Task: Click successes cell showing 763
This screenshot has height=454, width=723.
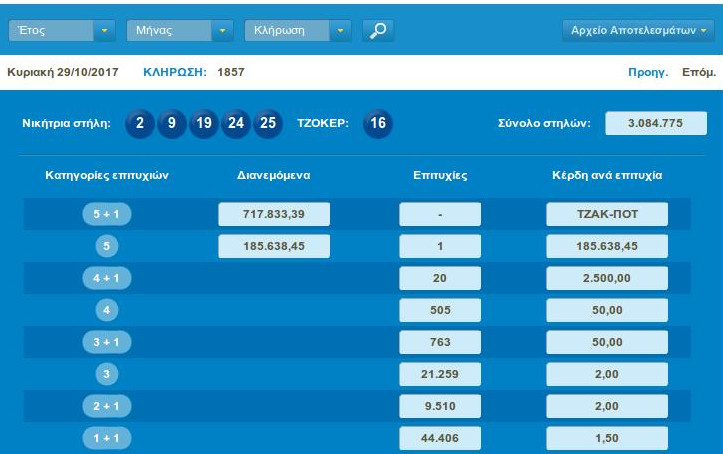Action: [440, 342]
